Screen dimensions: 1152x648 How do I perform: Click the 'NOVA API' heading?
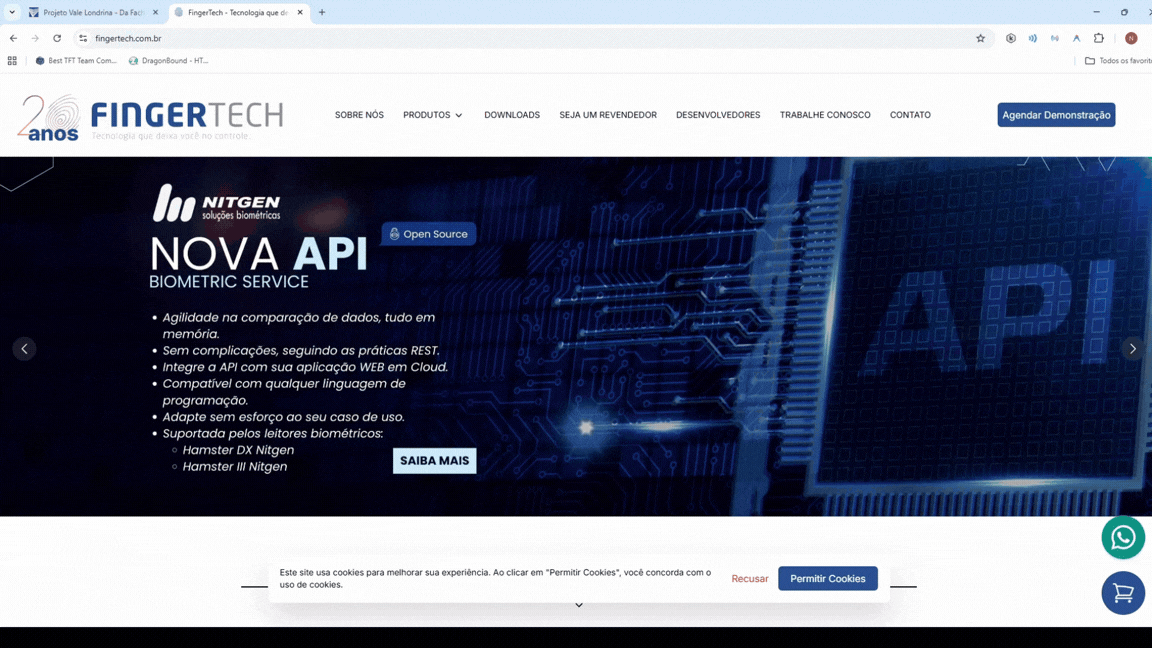point(258,254)
